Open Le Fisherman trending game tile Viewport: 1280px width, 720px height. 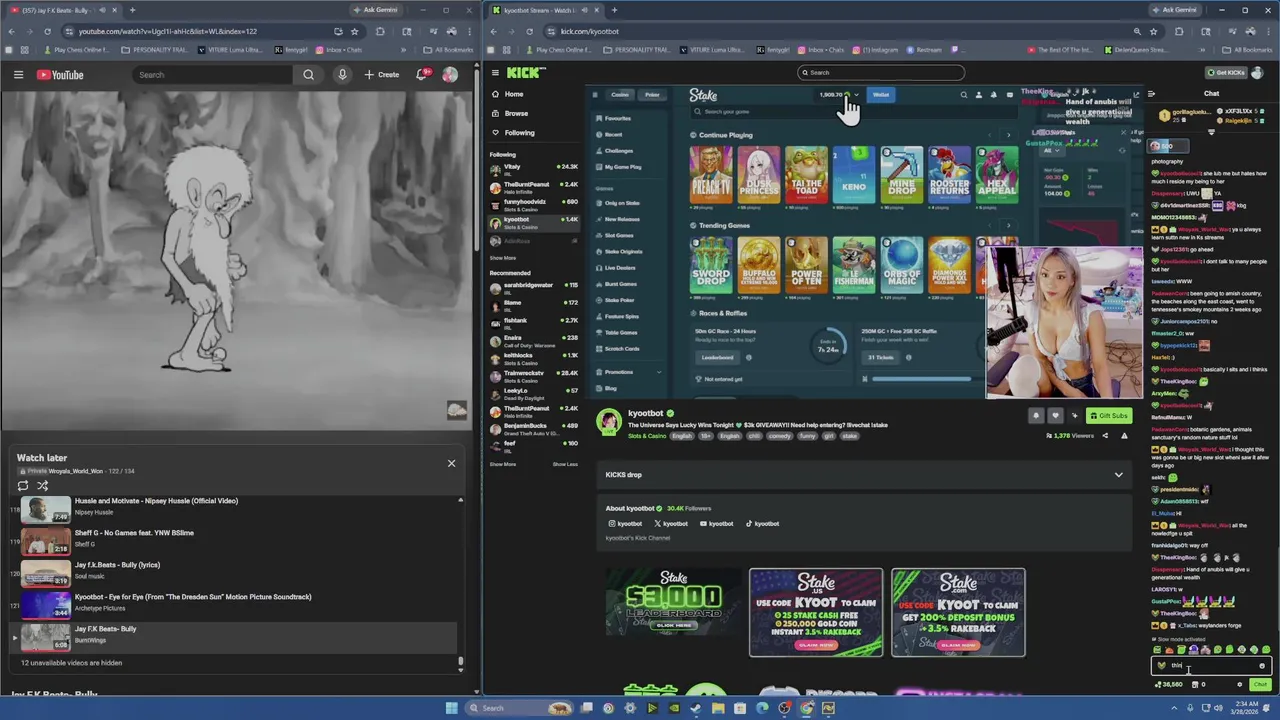[x=854, y=266]
